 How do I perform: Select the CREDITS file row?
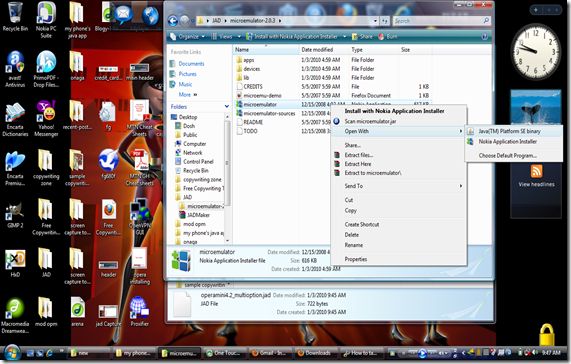253,87
